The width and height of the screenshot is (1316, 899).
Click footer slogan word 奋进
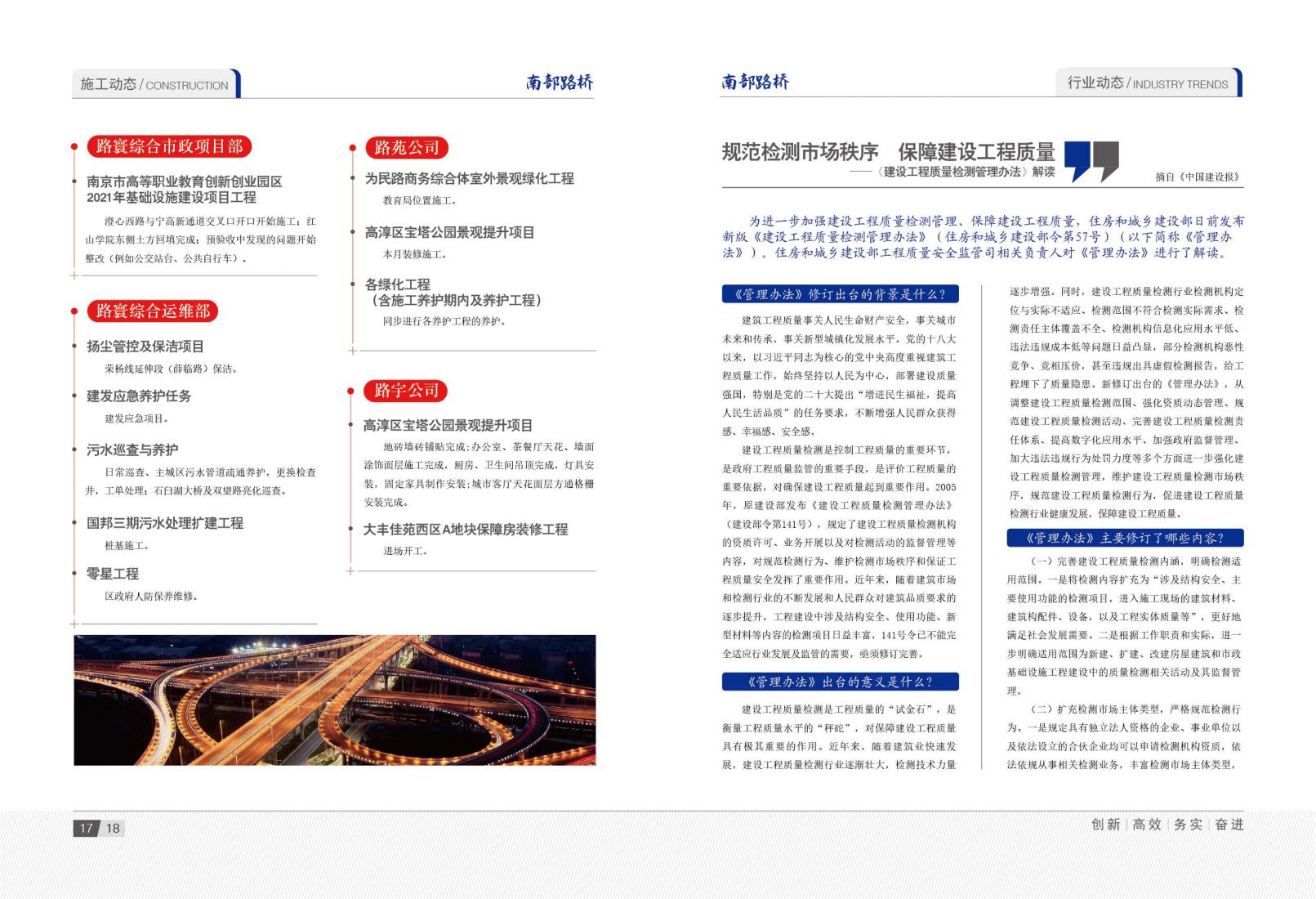1229,825
